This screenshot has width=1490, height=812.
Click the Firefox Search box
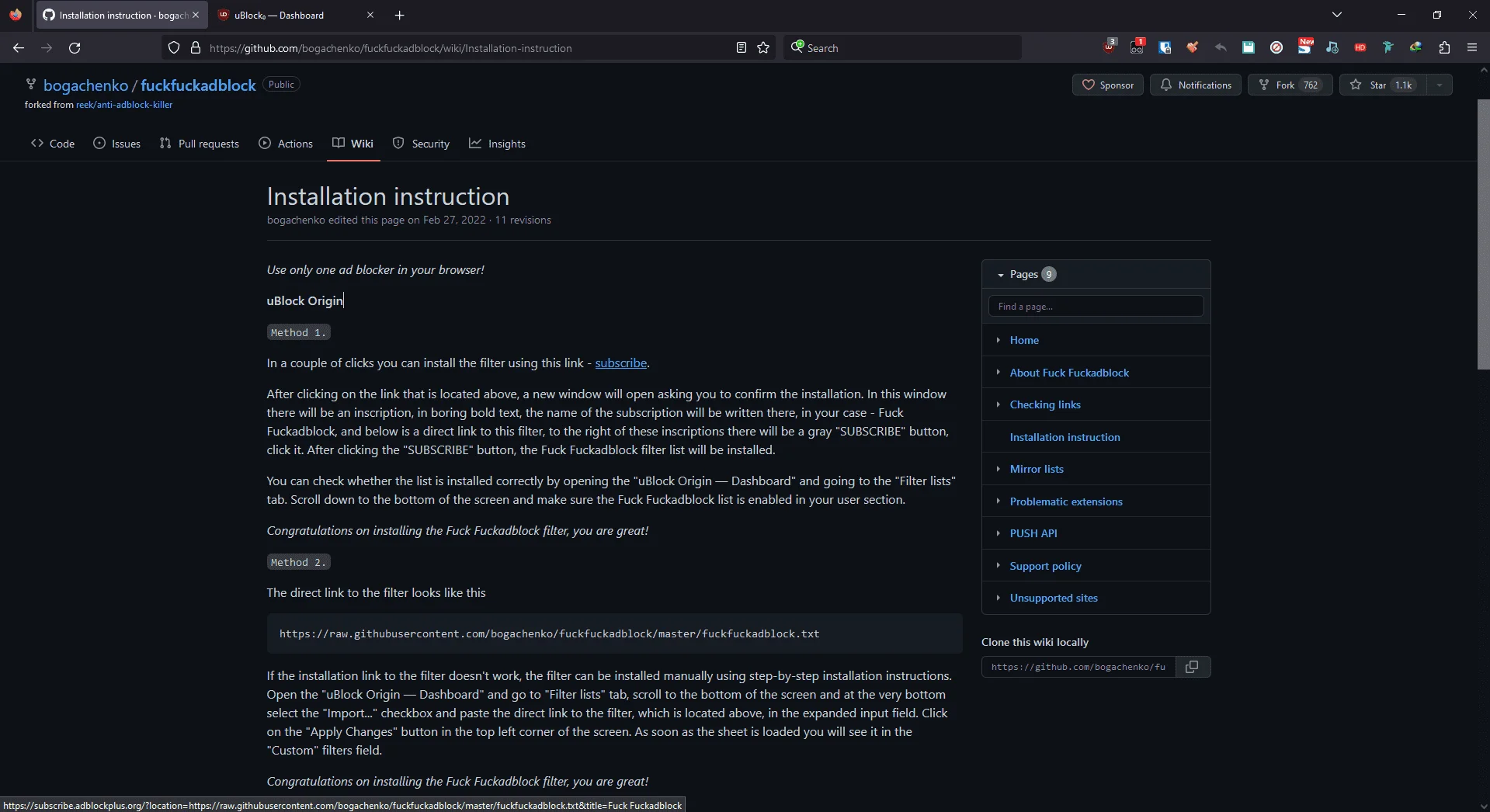click(x=902, y=47)
